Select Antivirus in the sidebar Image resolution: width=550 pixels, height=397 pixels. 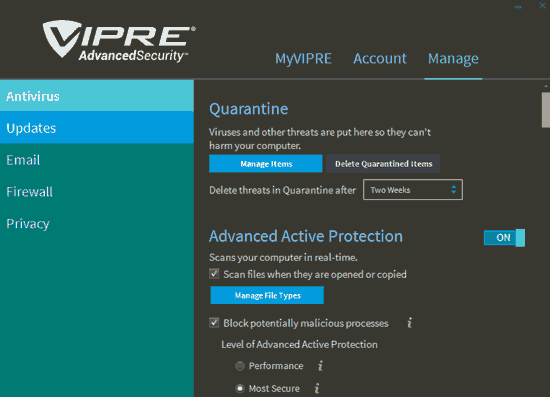97,96
